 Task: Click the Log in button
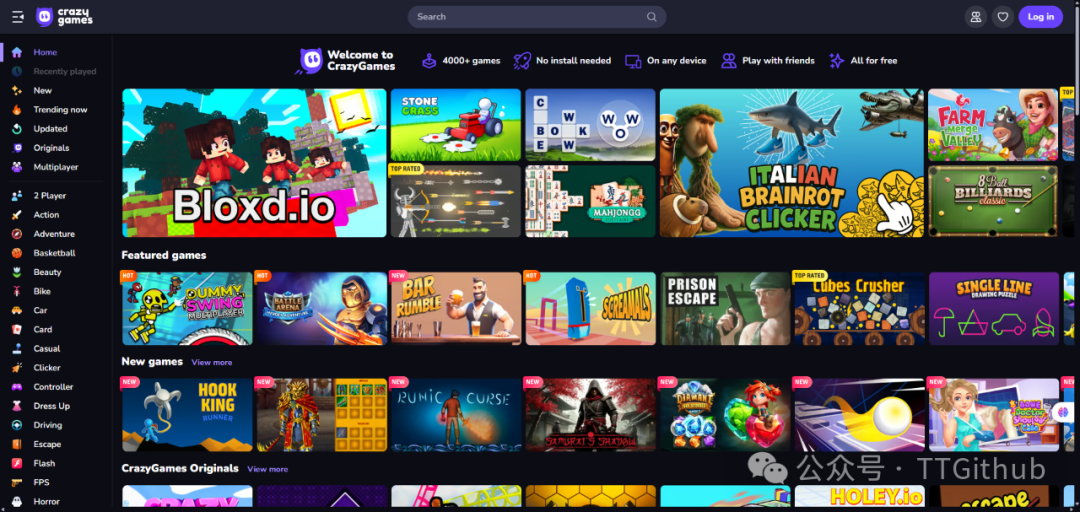click(1040, 17)
